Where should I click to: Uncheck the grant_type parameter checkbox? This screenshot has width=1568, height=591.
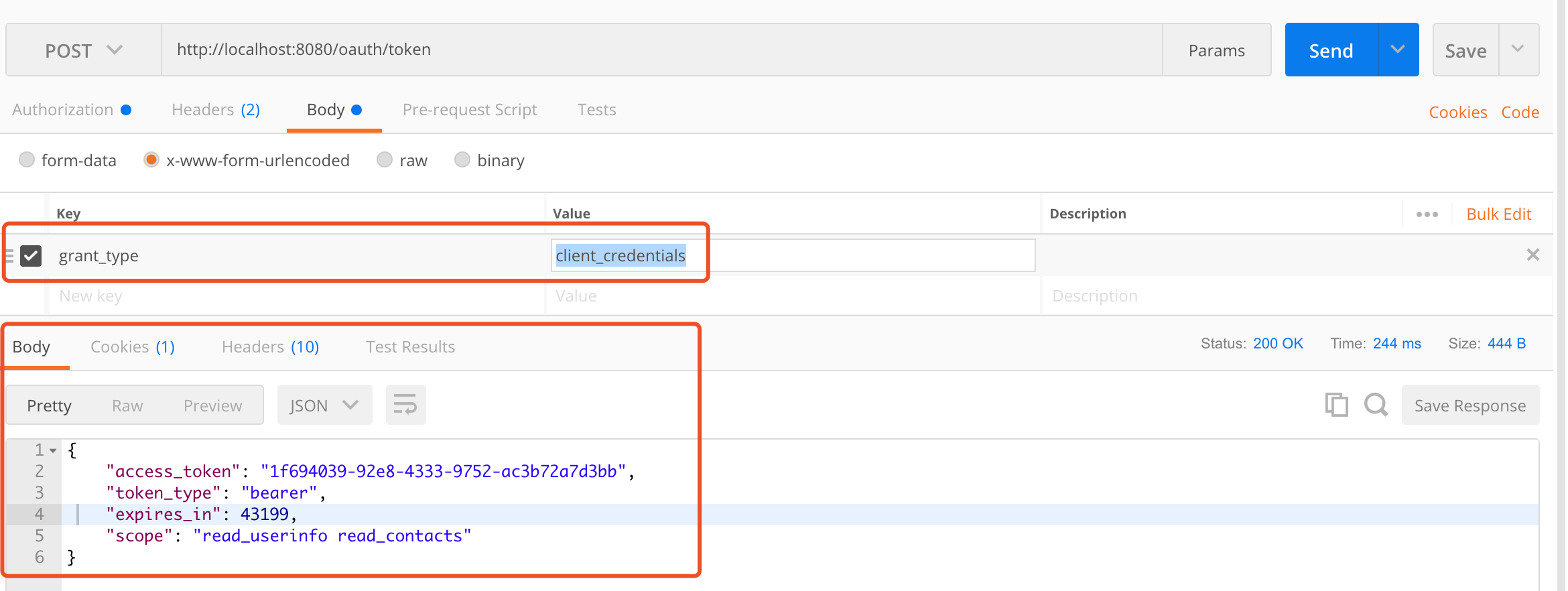point(31,256)
